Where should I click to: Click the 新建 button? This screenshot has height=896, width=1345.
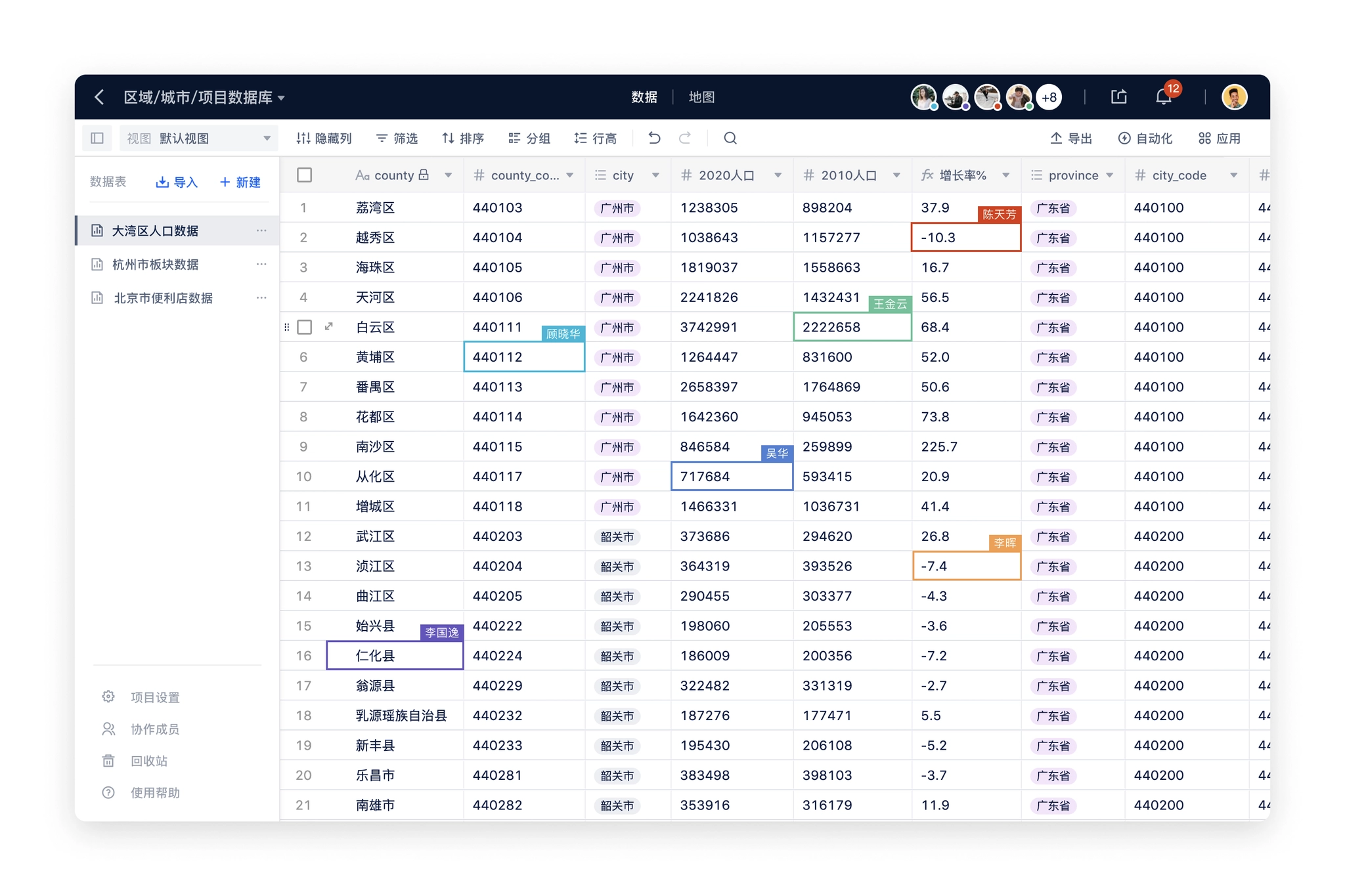240,182
